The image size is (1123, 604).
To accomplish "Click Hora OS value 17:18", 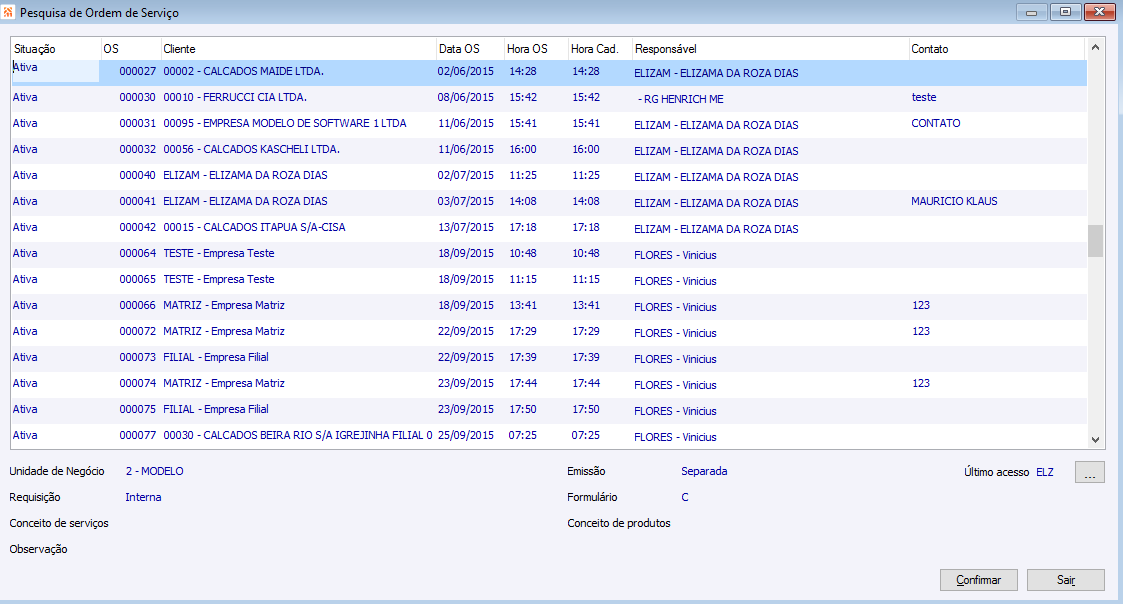I will coord(523,227).
